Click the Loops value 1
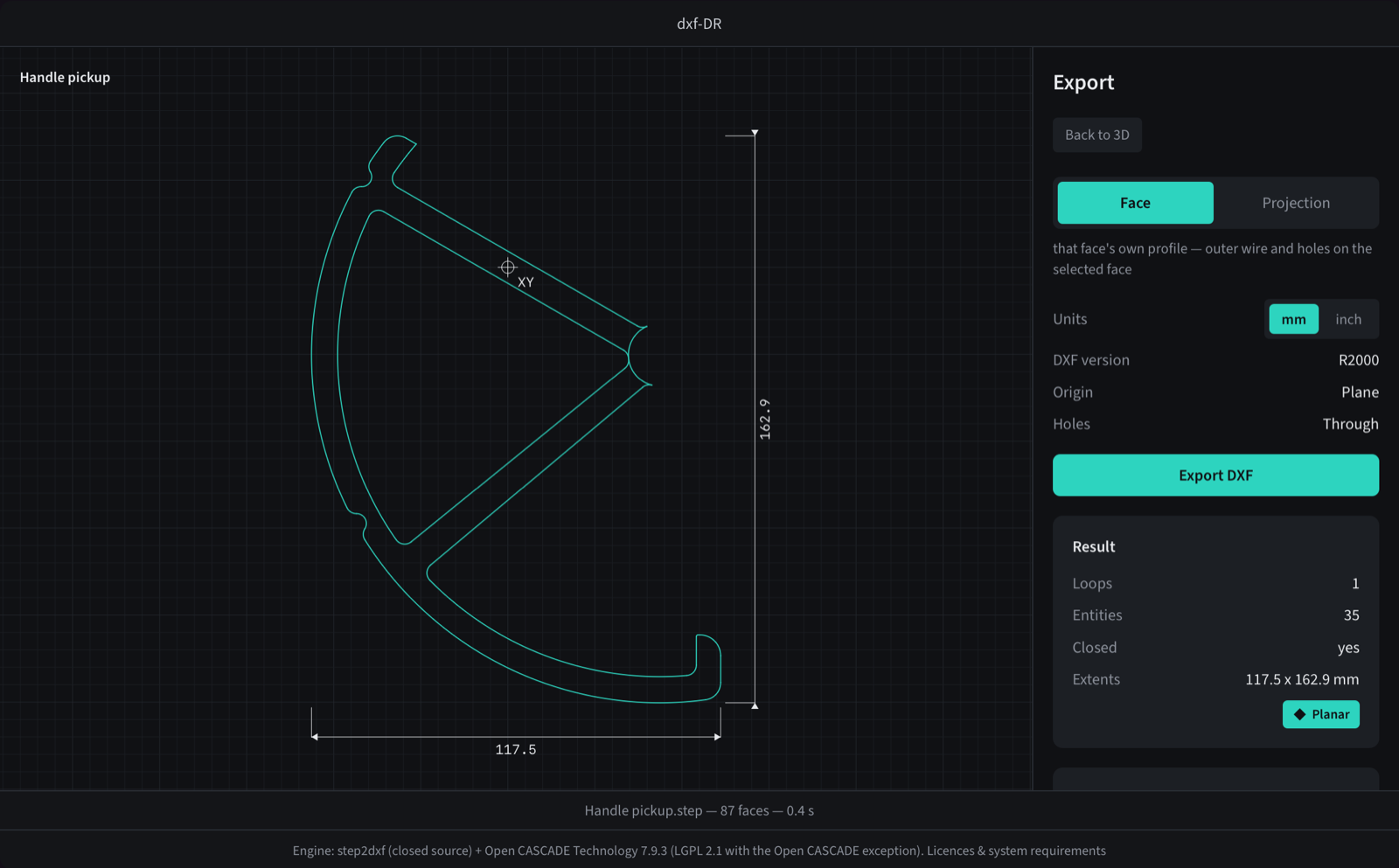The width and height of the screenshot is (1399, 868). click(1355, 583)
